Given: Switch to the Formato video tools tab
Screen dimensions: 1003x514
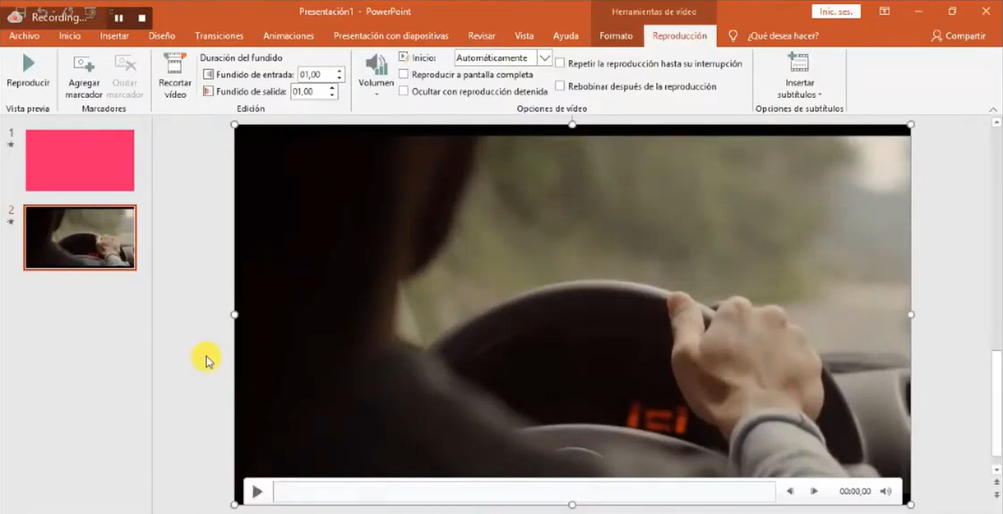Looking at the screenshot, I should click(x=616, y=36).
